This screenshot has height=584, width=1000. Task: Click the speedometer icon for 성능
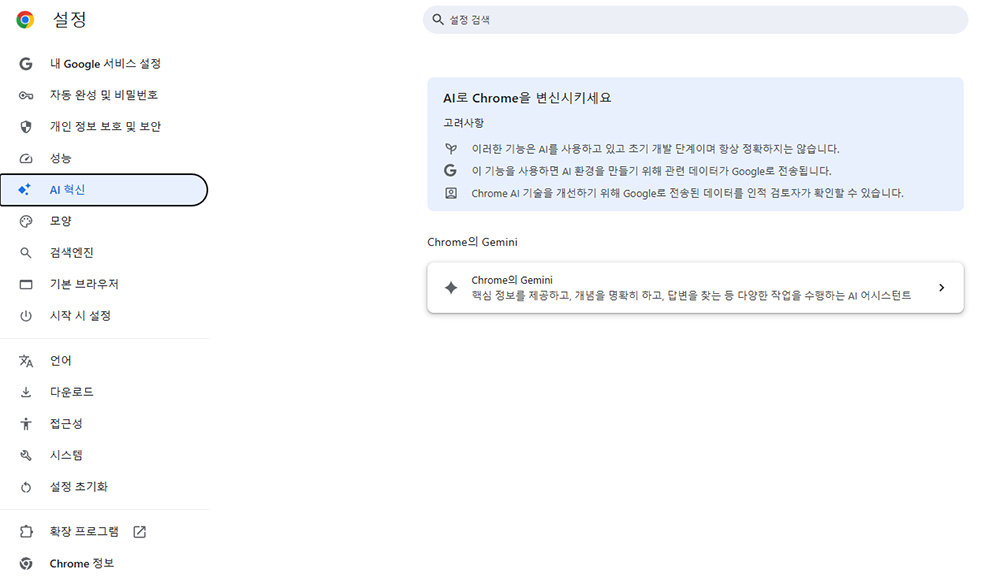[26, 158]
